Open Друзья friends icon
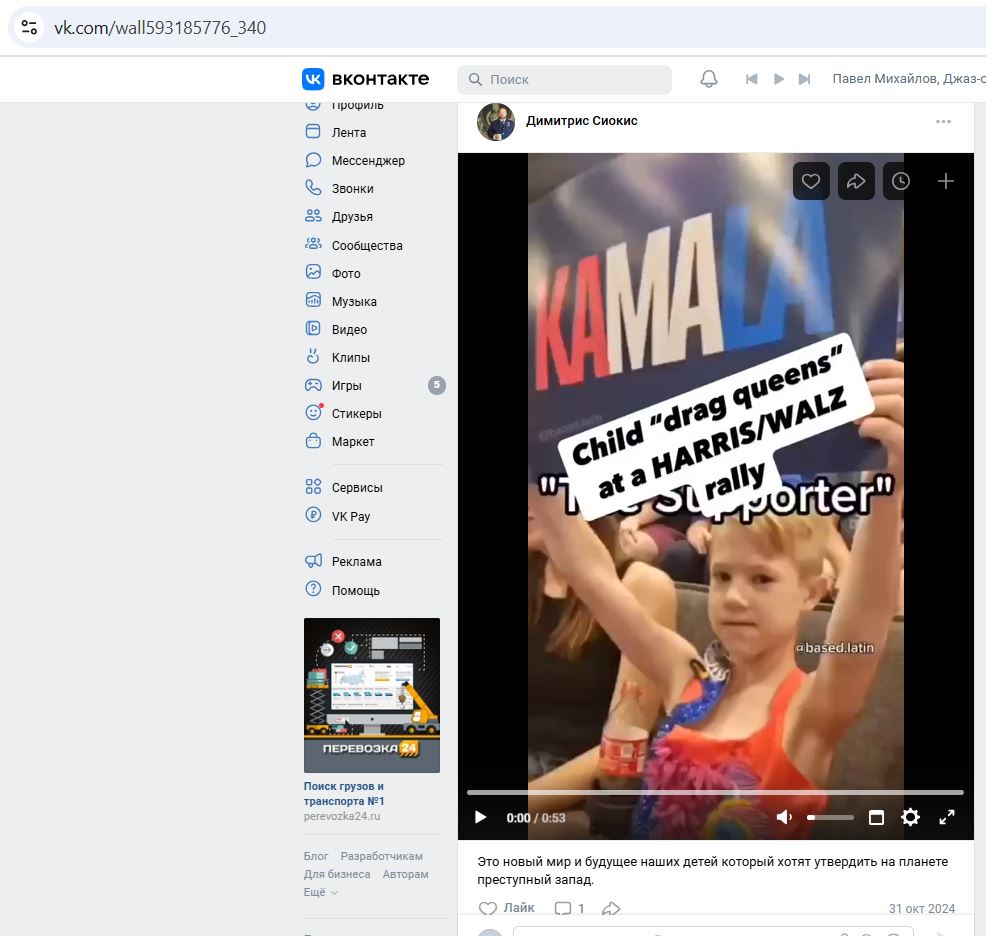The image size is (986, 936). point(313,216)
